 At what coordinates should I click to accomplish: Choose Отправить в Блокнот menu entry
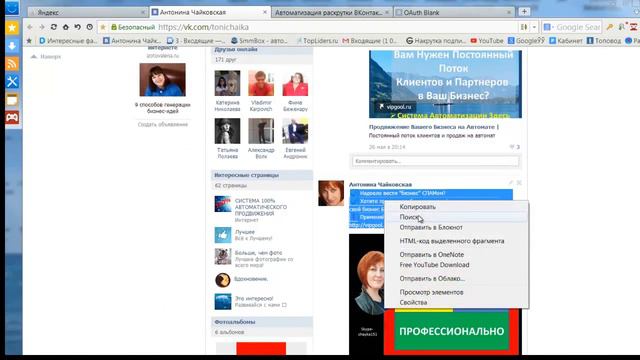(x=456, y=227)
